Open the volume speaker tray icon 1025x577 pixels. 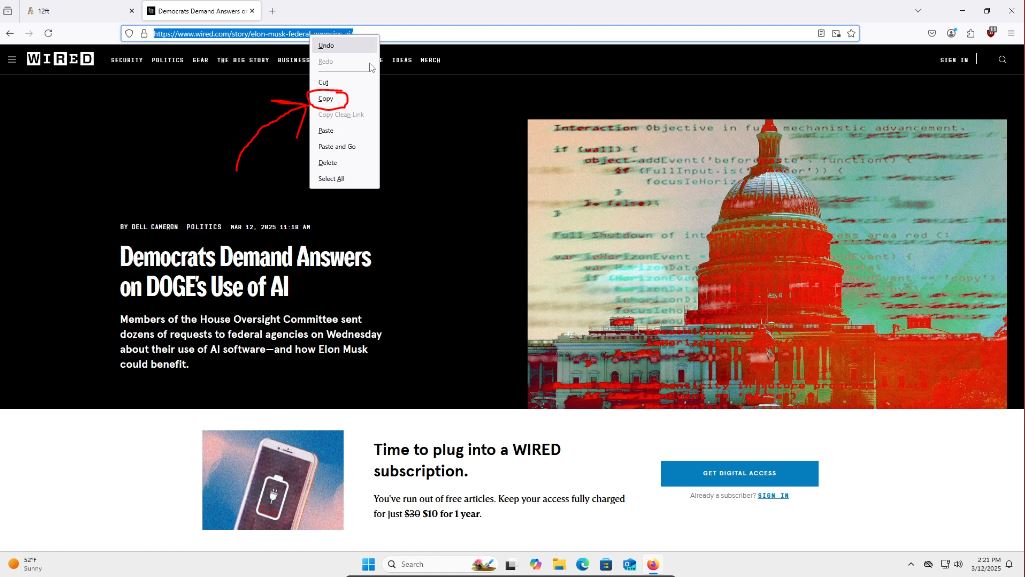(x=958, y=564)
